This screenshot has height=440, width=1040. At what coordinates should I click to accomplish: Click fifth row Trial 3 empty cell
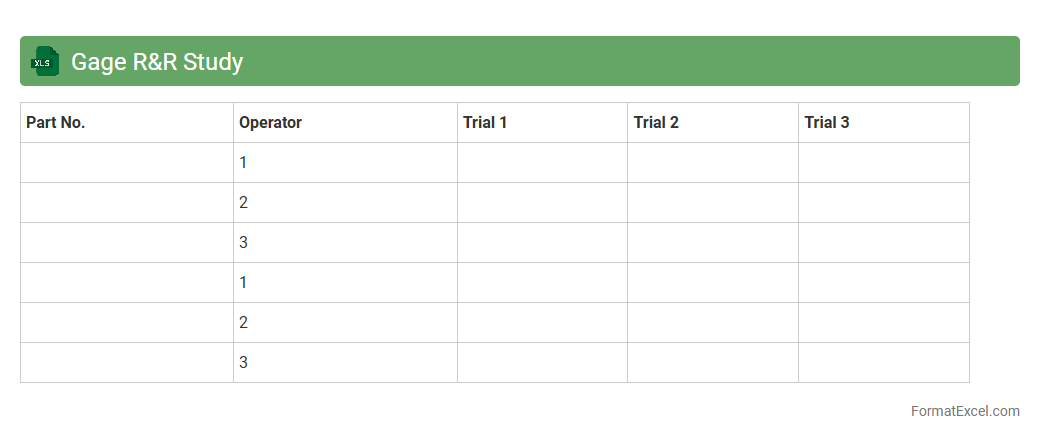point(883,323)
